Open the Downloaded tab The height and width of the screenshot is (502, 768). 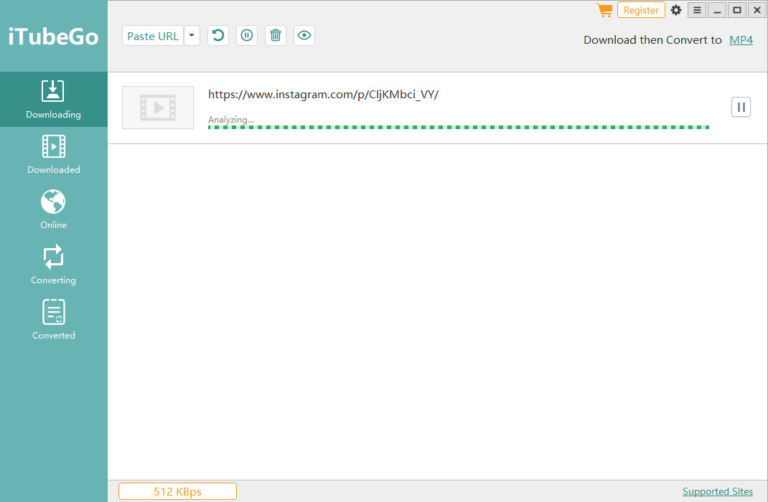pyautogui.click(x=53, y=154)
